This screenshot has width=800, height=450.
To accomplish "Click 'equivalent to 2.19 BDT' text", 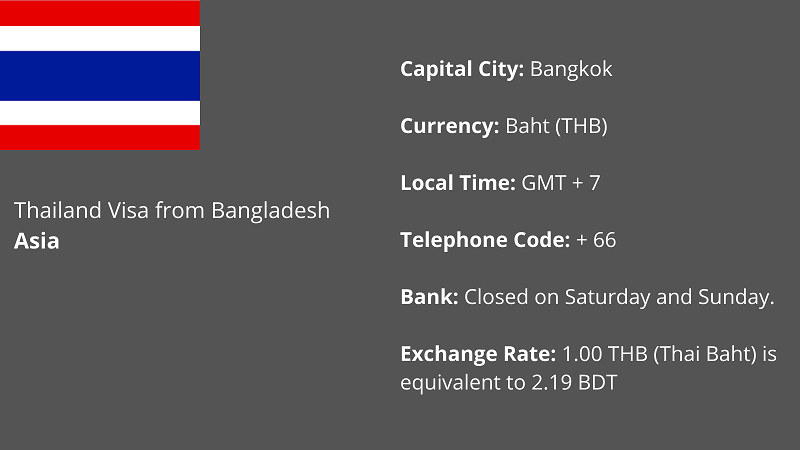I will click(509, 383).
